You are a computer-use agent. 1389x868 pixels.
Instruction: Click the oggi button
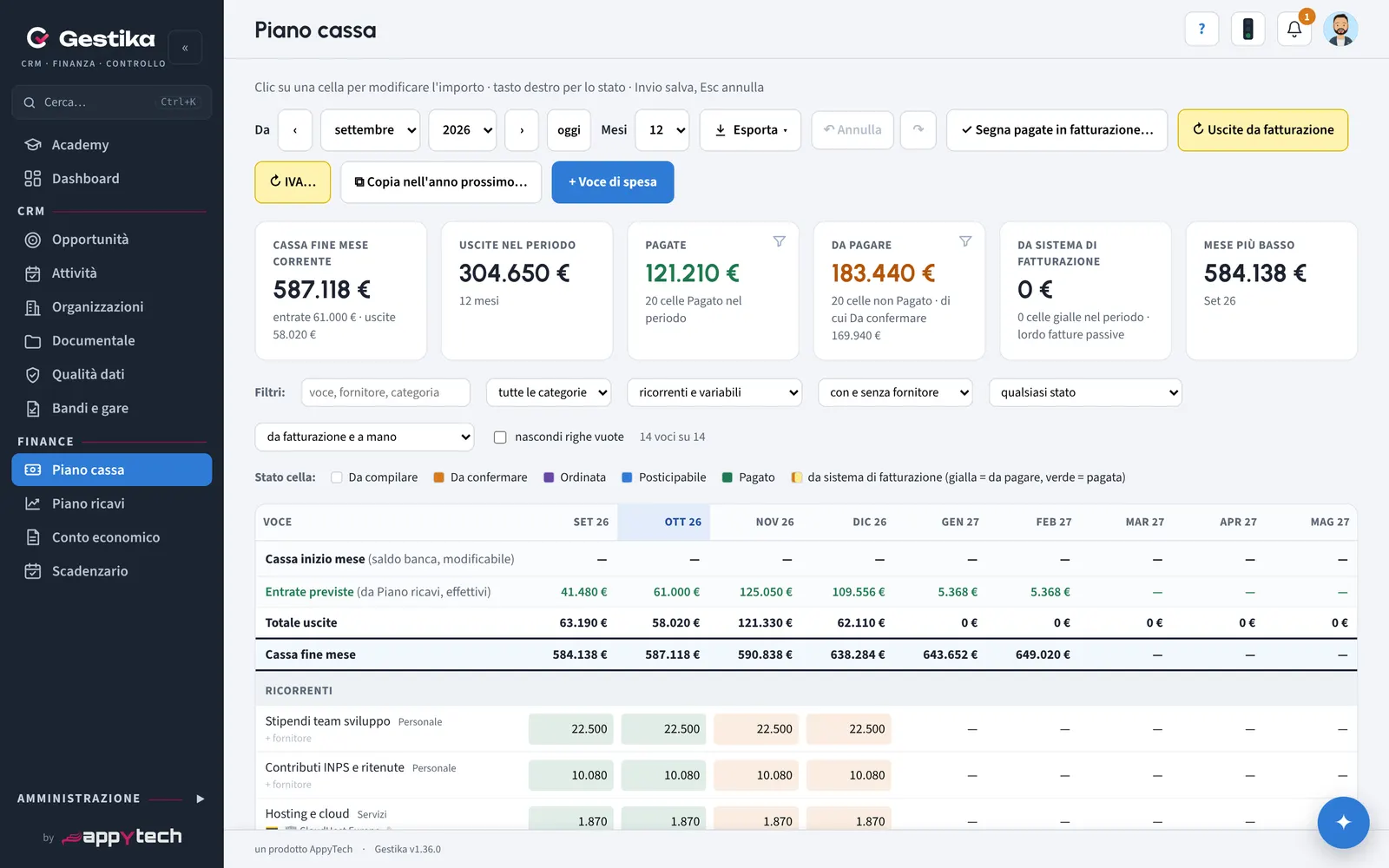click(x=569, y=130)
